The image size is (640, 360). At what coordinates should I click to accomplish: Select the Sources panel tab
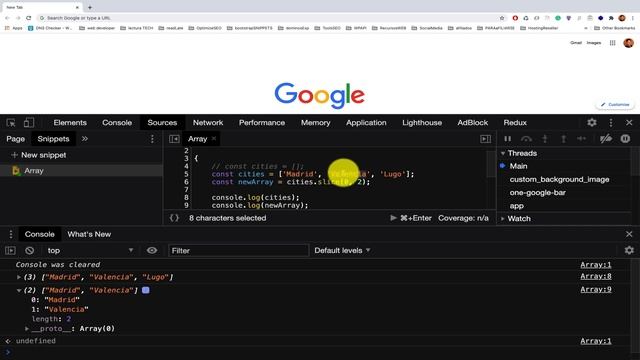(x=162, y=122)
